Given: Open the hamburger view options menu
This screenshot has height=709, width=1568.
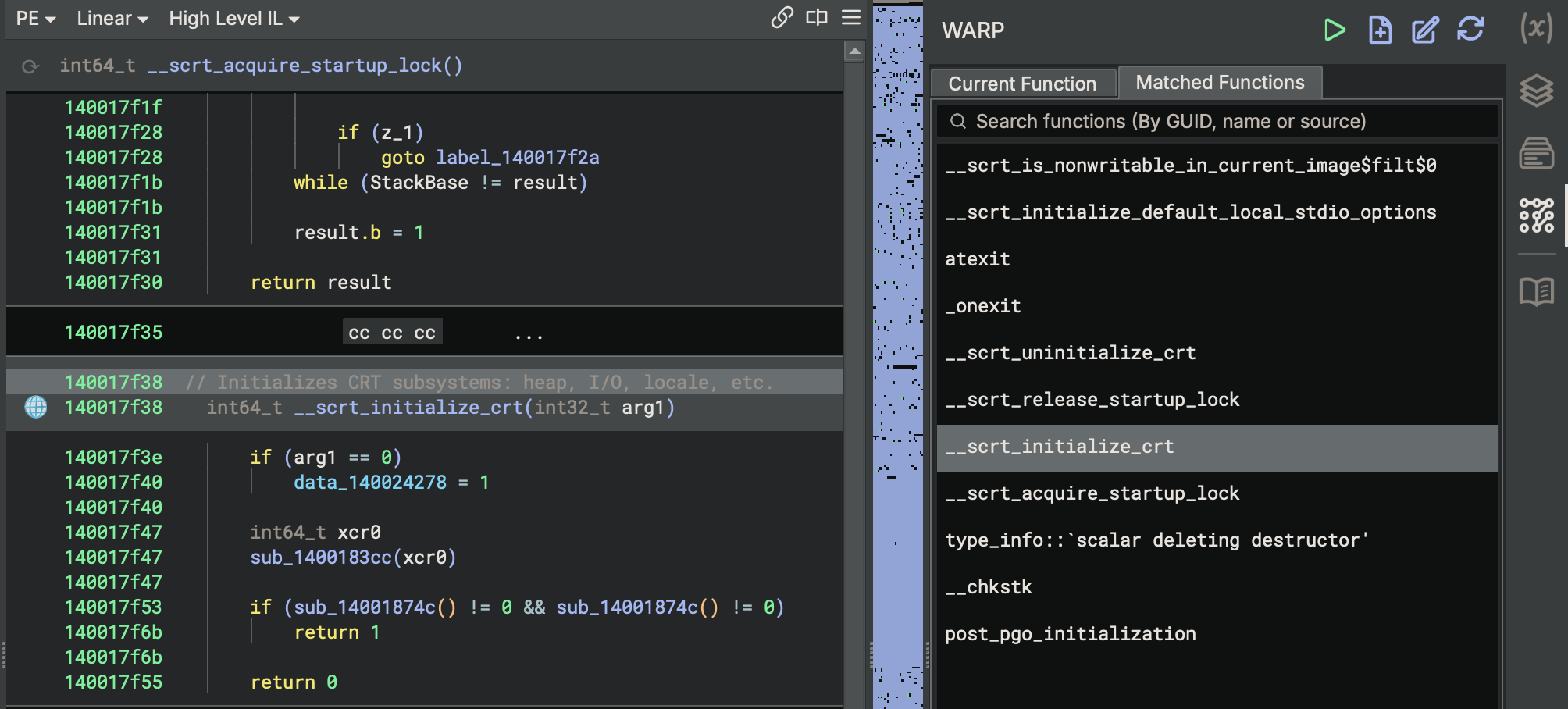Looking at the screenshot, I should pyautogui.click(x=851, y=17).
